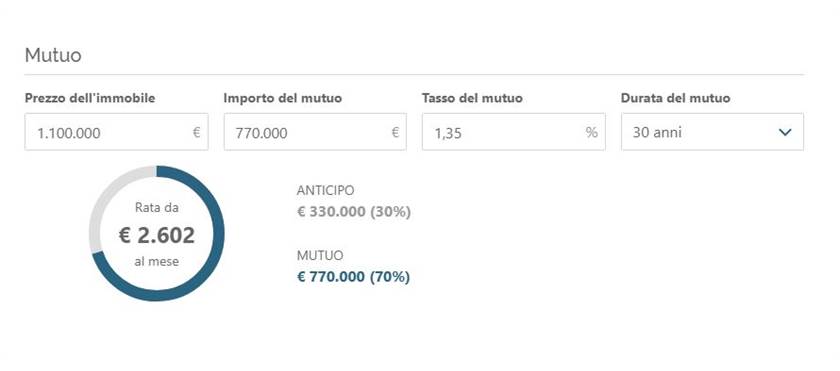The width and height of the screenshot is (840, 371).
Task: Click the Durata del mutuo label
Action: point(676,98)
